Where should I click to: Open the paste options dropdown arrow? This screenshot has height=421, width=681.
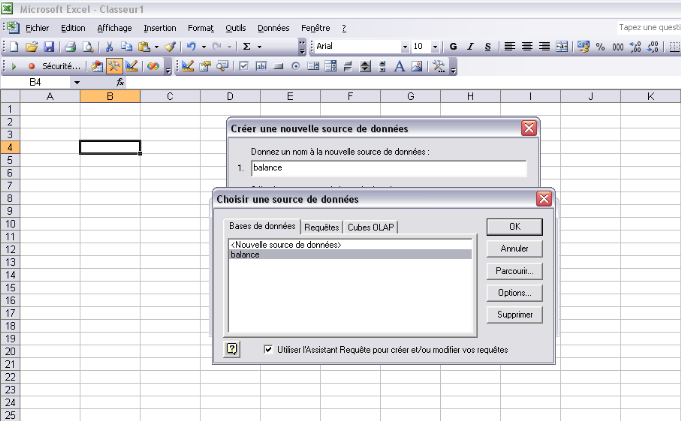pyautogui.click(x=156, y=46)
